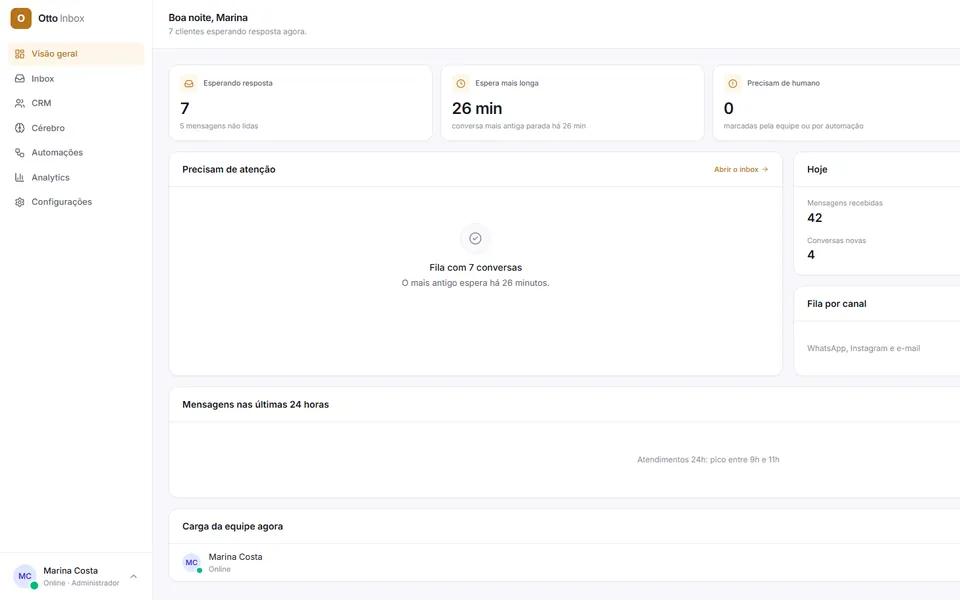960x600 pixels.
Task: Click the text Atendimentos 24h: pico entre 9h e 11h
Action: [708, 460]
